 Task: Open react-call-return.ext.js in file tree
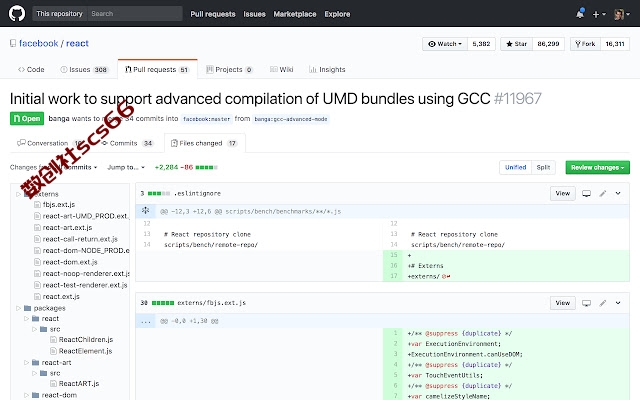80,239
